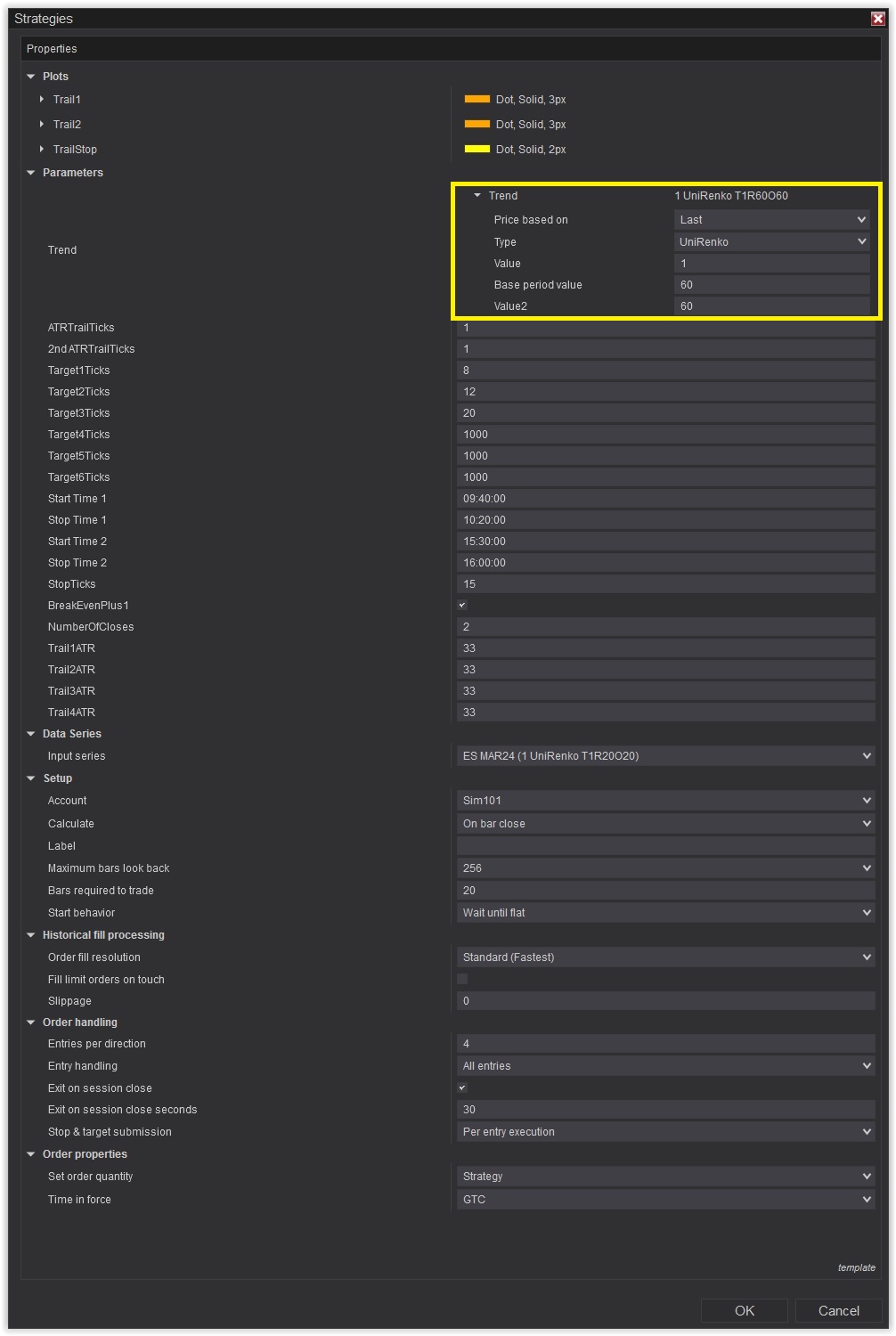Click the StopTicks value field
Viewport: 896px width, 1336px height.
(665, 584)
